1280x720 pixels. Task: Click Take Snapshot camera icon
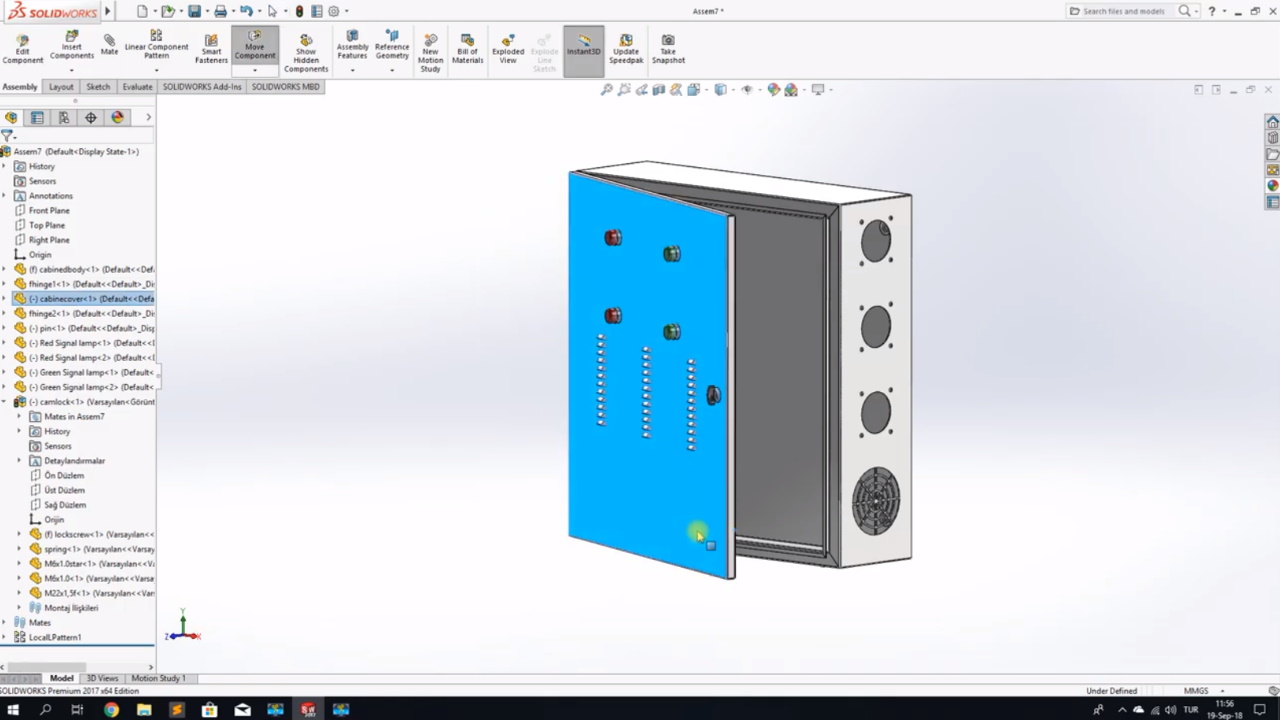[668, 48]
